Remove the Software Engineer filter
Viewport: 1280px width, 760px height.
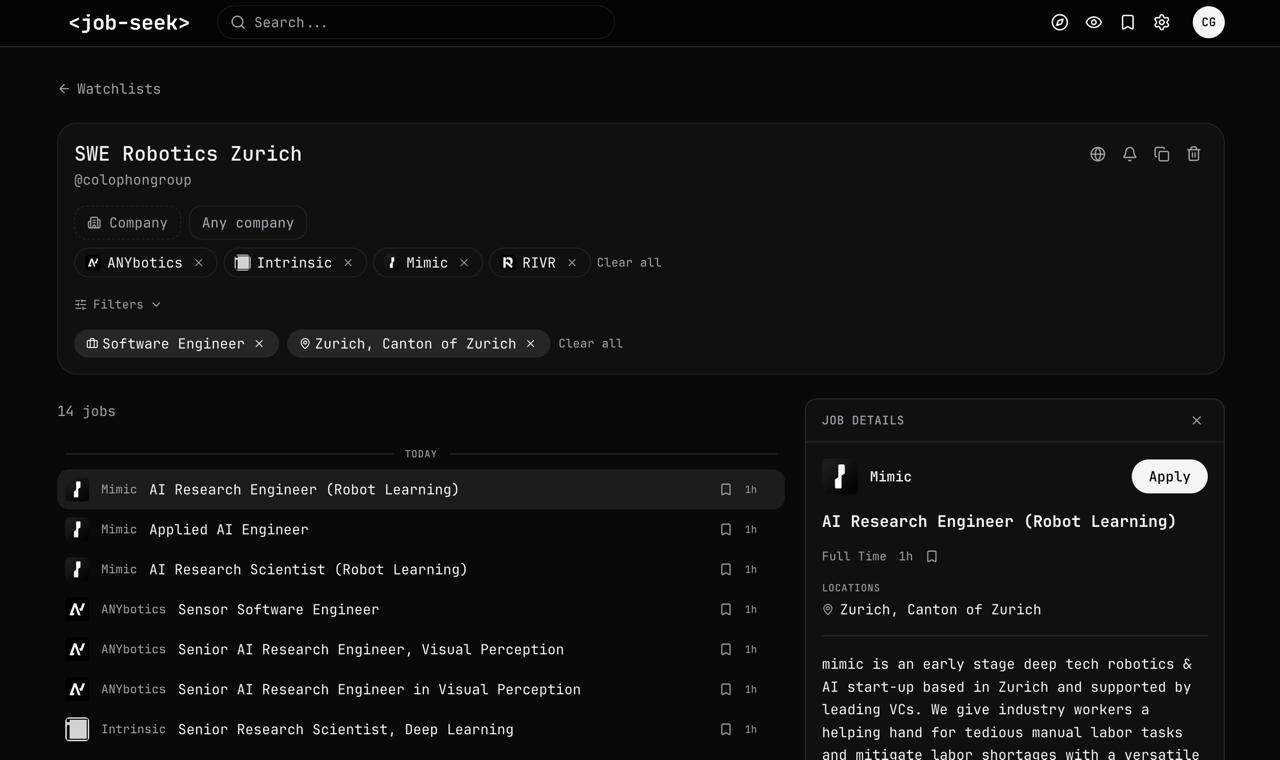[x=259, y=344]
